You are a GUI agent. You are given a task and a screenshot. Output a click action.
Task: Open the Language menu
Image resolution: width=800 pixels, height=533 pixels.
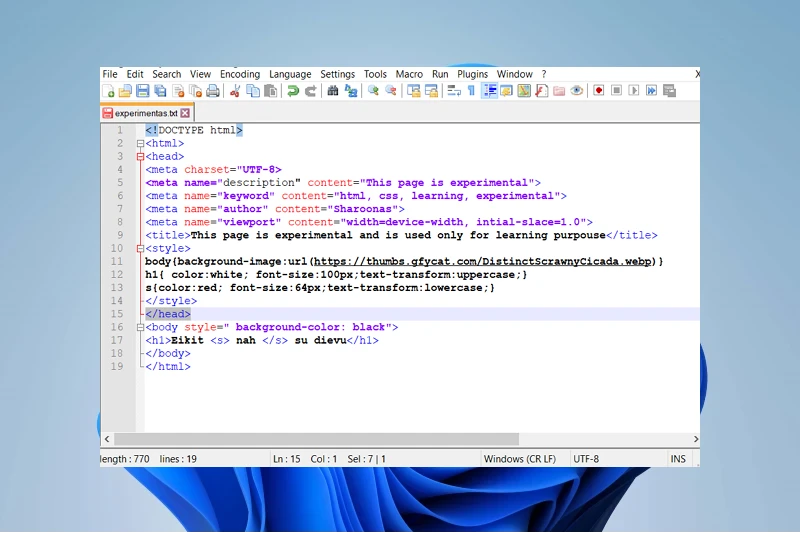pos(290,74)
